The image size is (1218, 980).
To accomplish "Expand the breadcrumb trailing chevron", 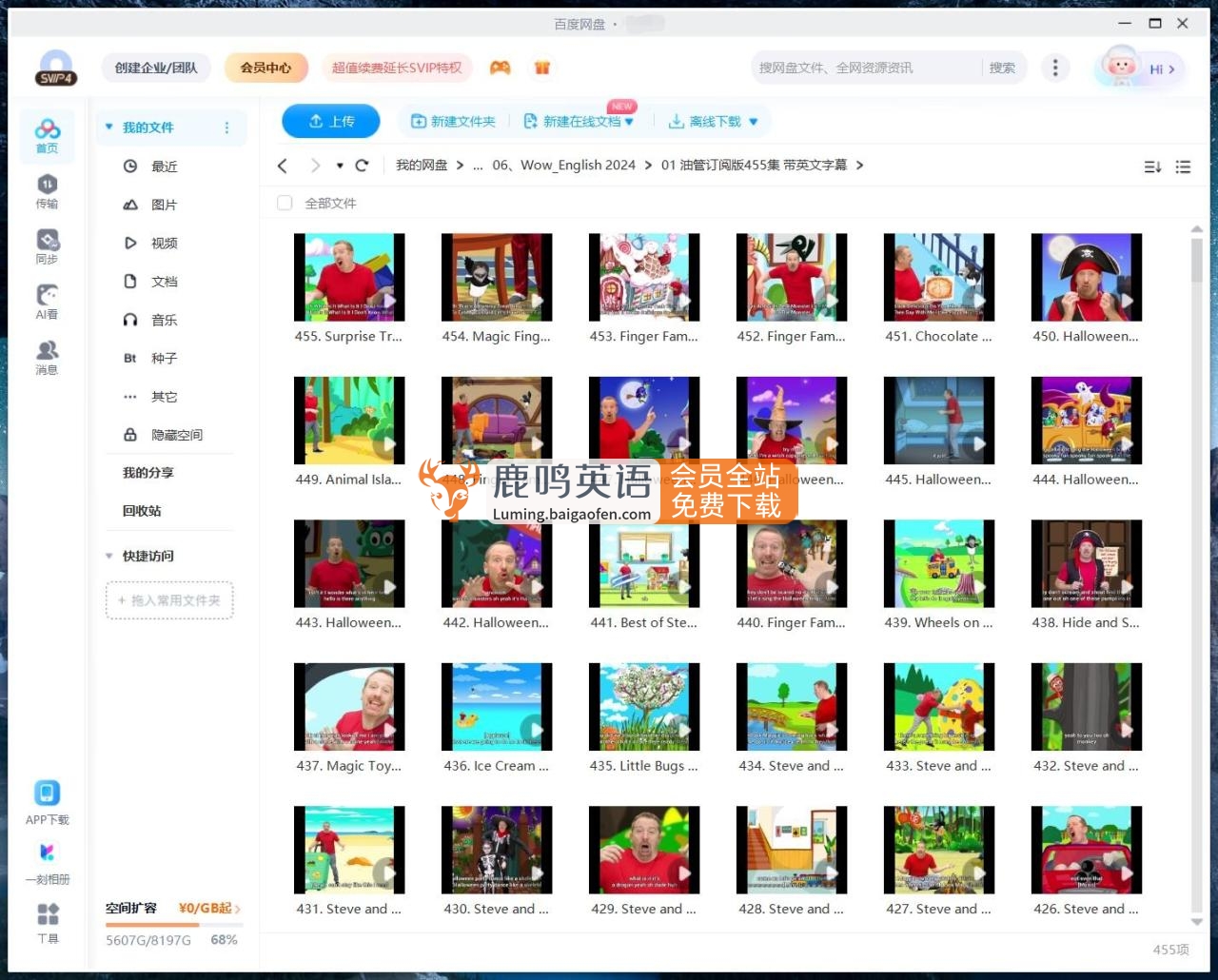I will (x=860, y=166).
